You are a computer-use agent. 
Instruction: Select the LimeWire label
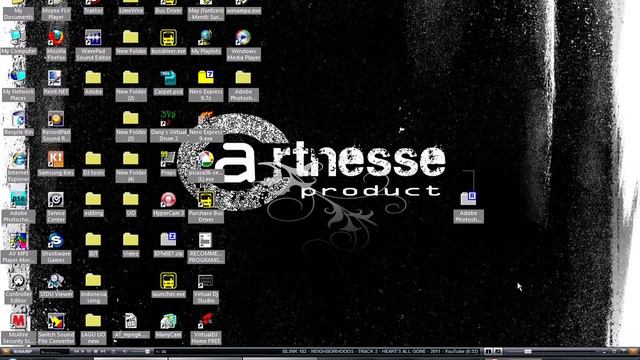pos(131,11)
